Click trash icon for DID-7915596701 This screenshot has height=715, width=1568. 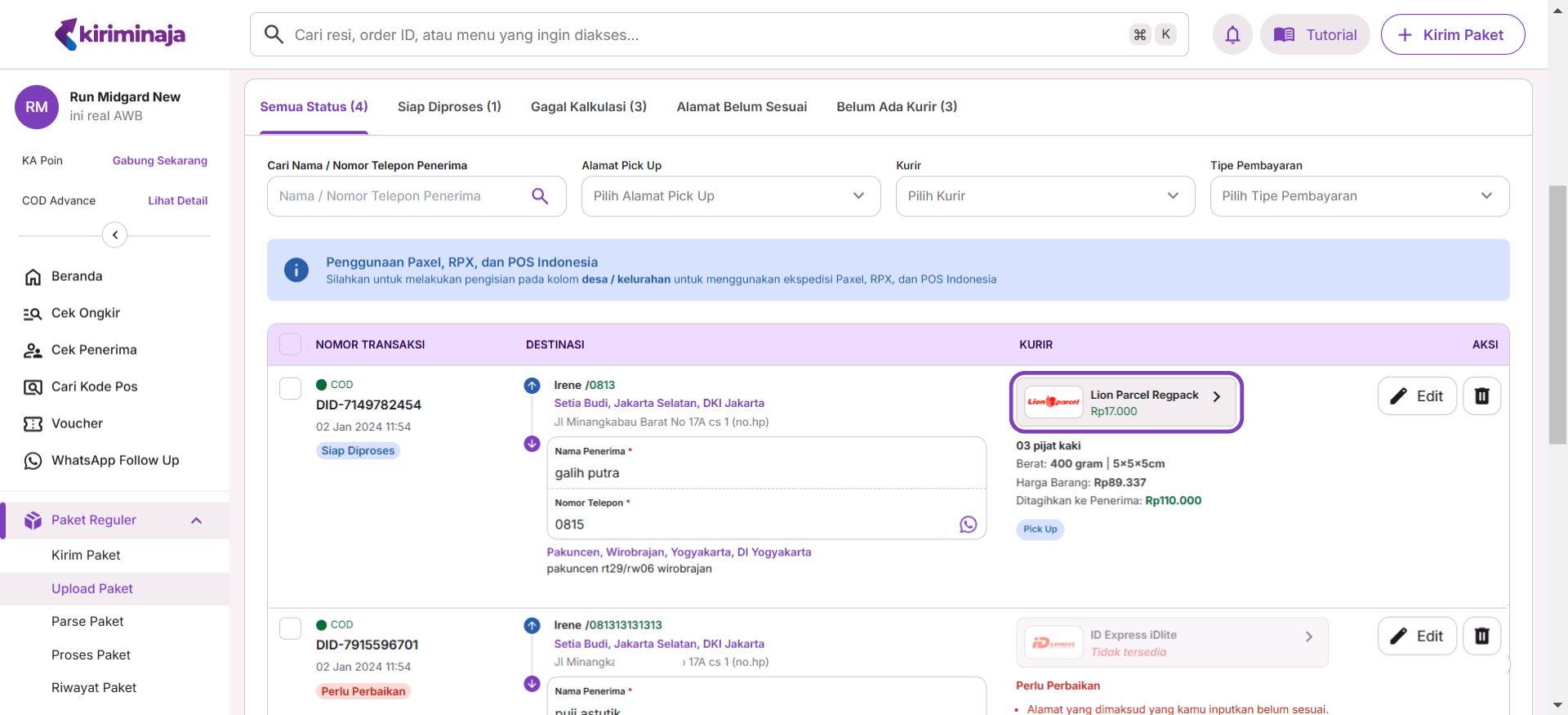tap(1481, 636)
